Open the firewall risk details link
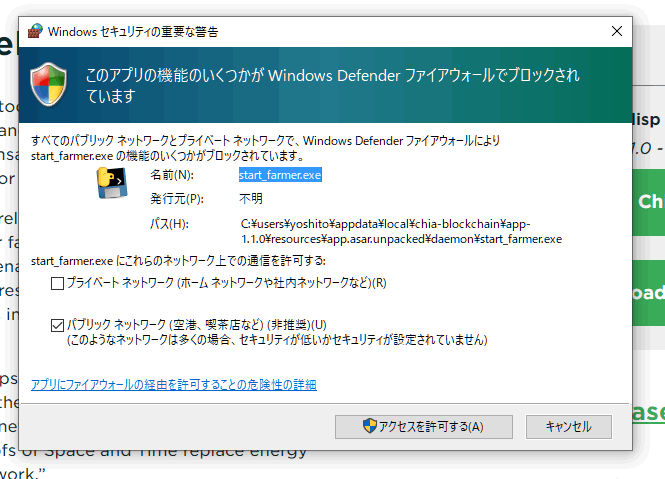 click(x=174, y=384)
